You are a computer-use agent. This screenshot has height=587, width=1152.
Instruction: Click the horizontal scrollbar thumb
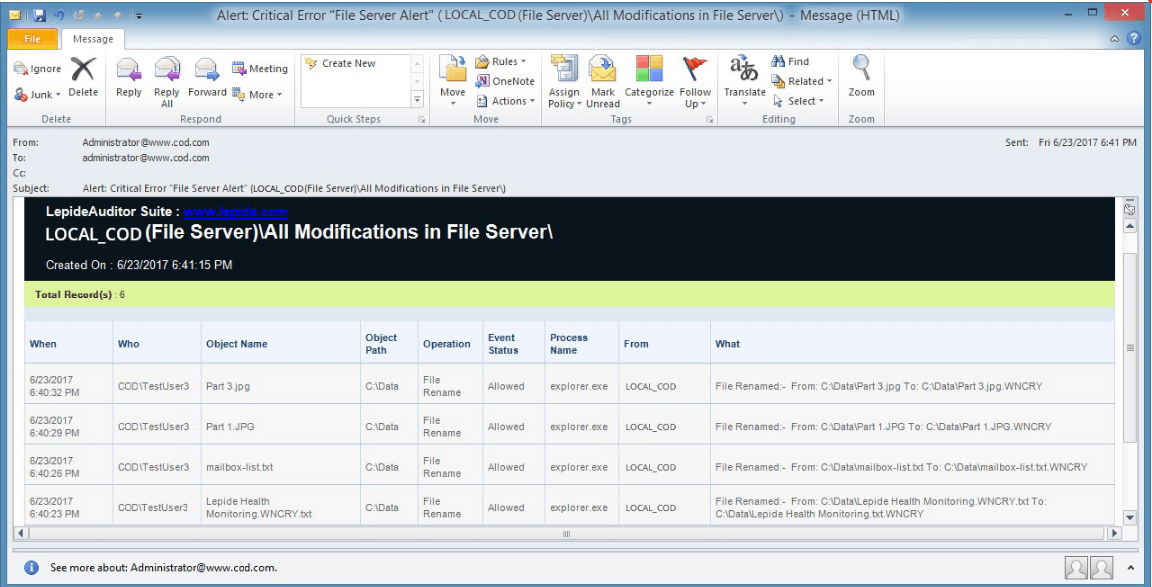[x=566, y=533]
